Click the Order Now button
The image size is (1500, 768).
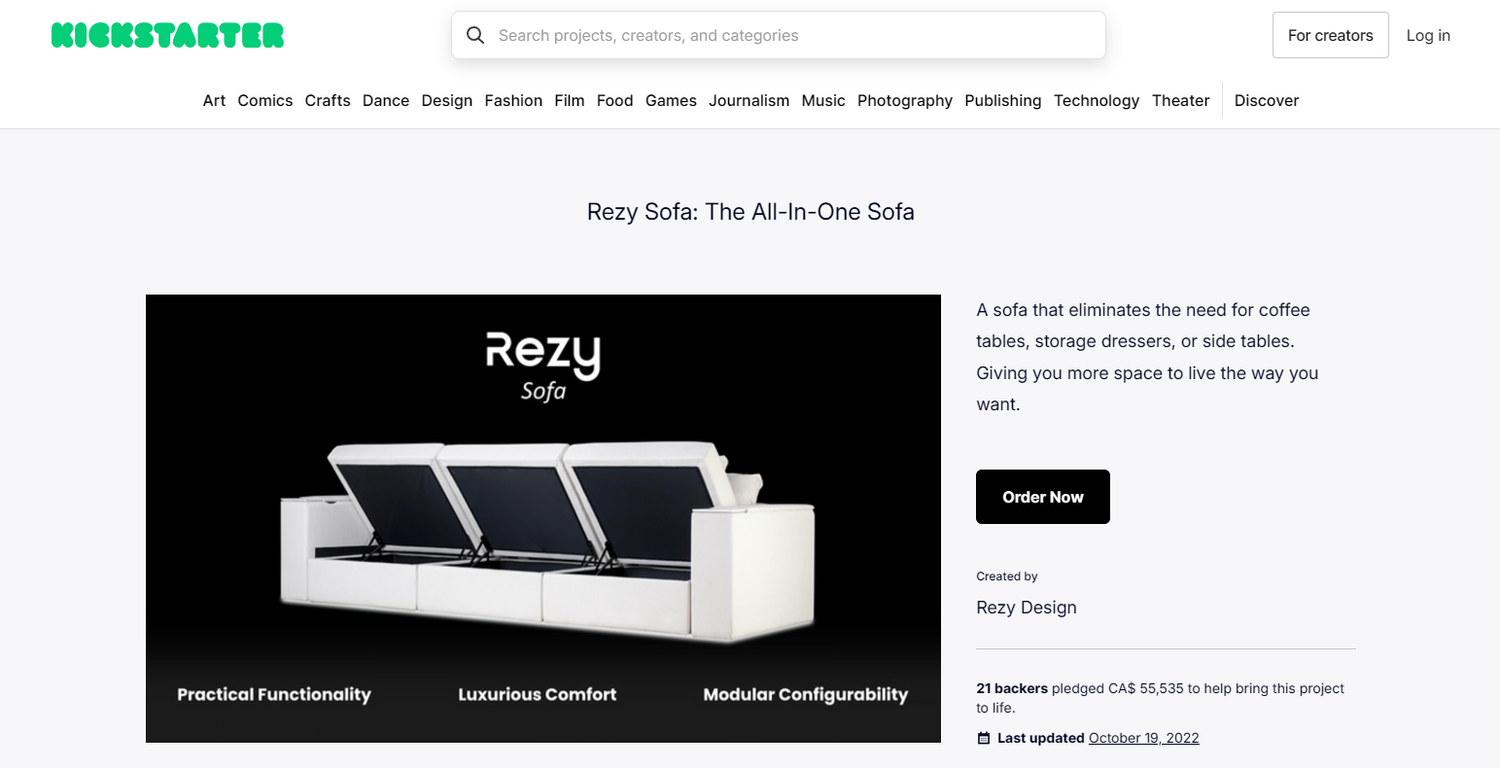tap(1043, 497)
